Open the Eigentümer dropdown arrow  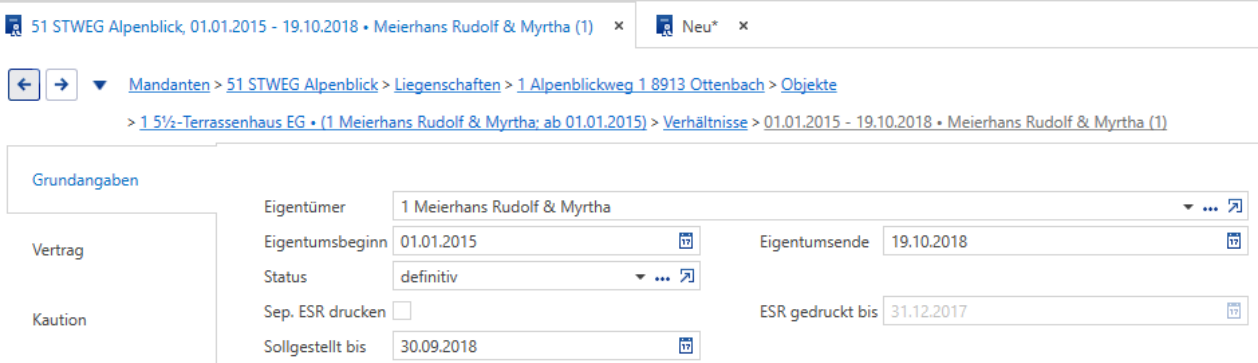pos(1189,208)
